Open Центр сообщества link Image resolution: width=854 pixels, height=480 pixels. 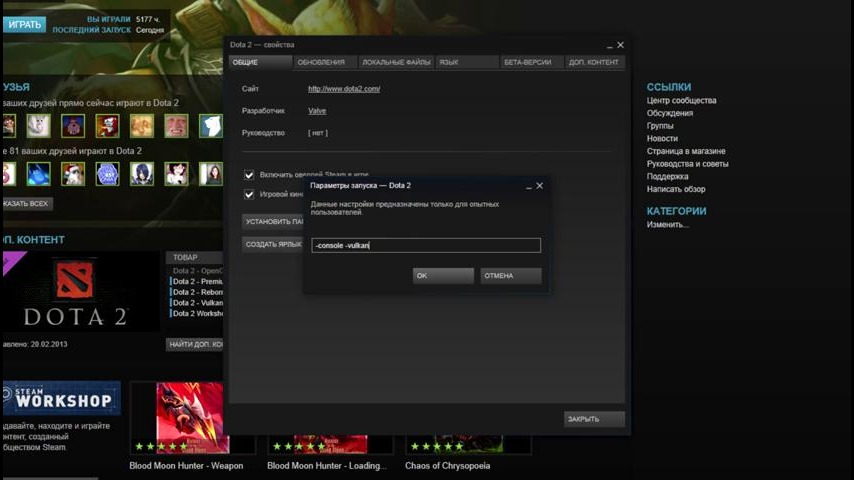681,101
